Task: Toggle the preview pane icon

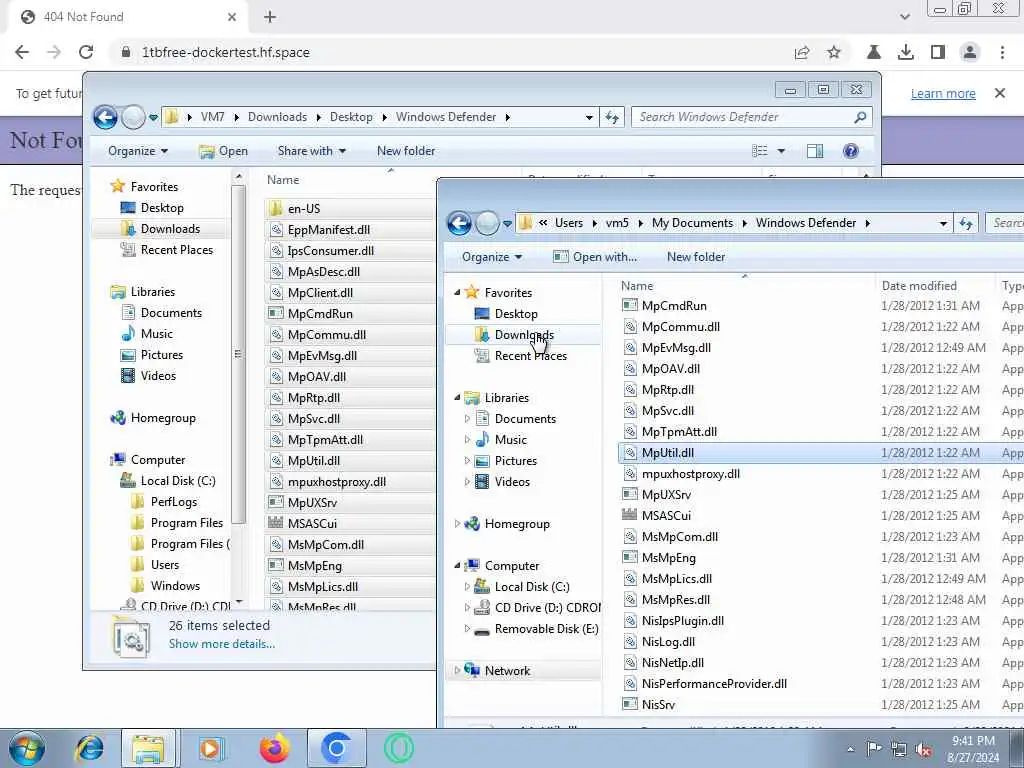Action: pos(815,152)
